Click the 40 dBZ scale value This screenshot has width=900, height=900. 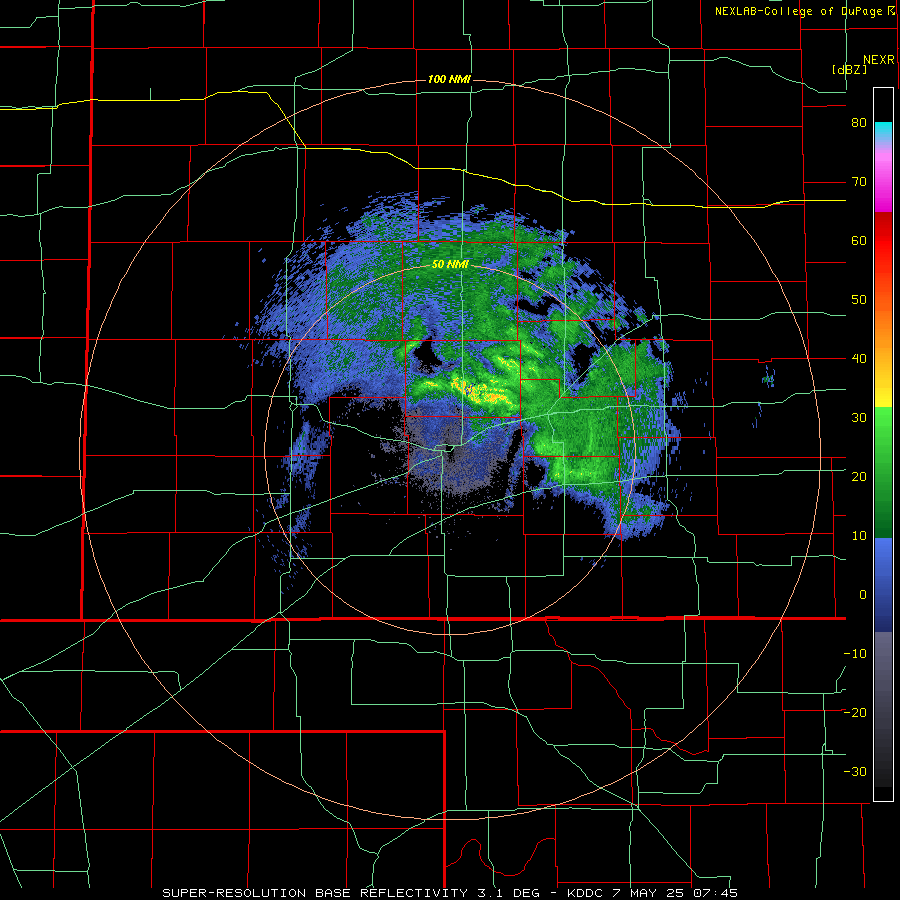(x=859, y=359)
